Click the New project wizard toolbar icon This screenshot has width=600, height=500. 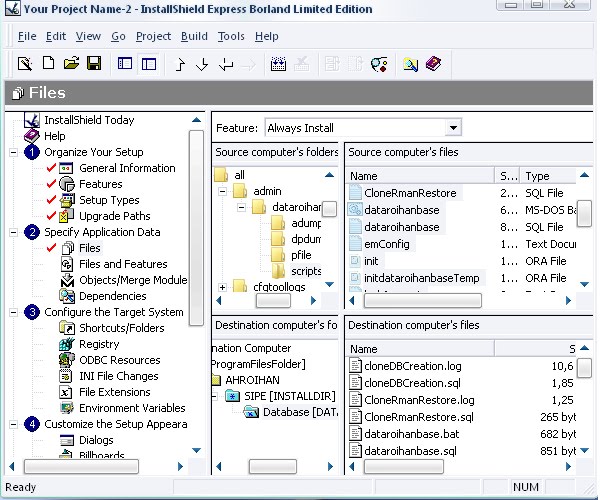25,64
